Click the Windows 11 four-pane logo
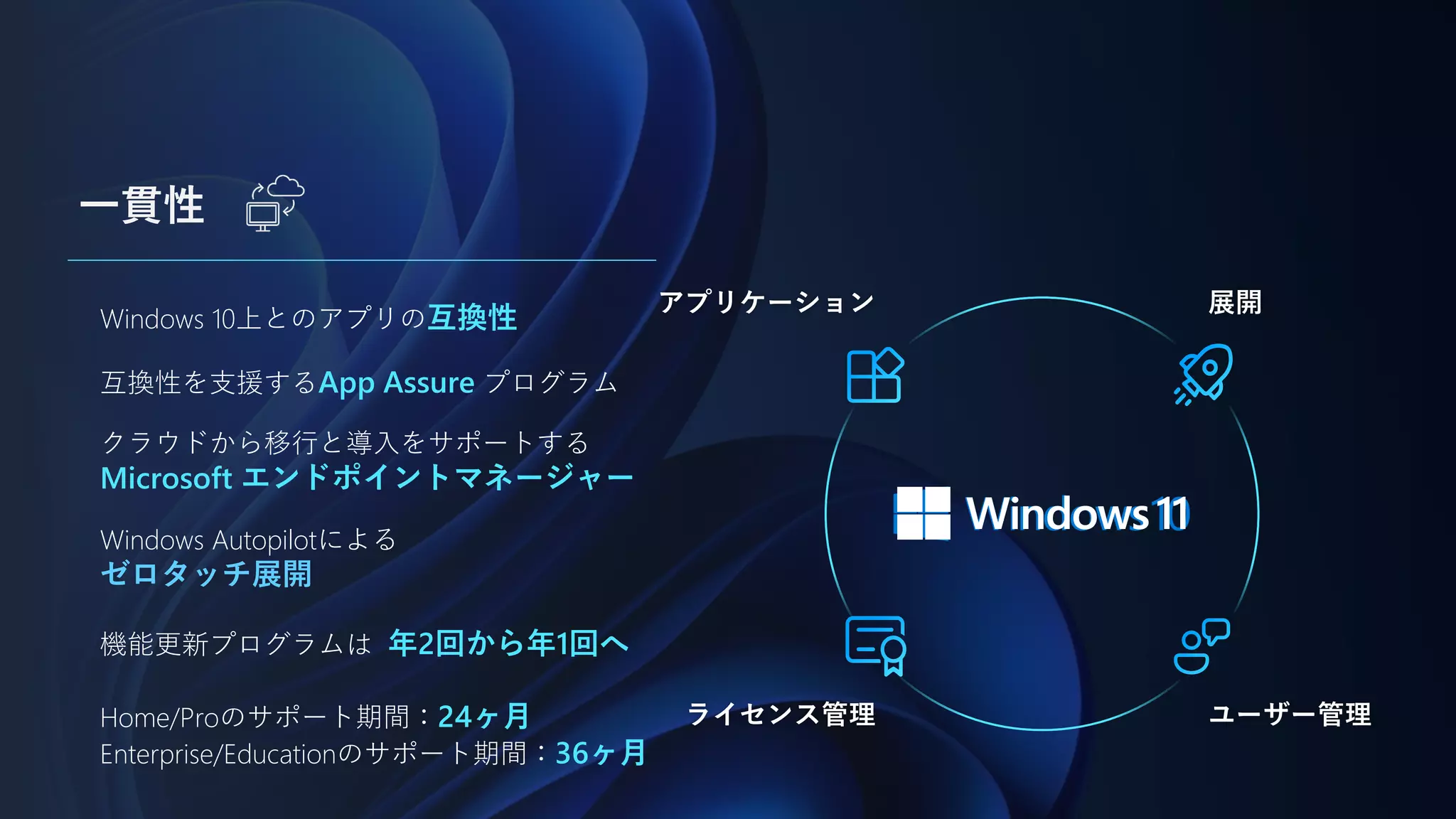The height and width of the screenshot is (819, 1456). [923, 513]
